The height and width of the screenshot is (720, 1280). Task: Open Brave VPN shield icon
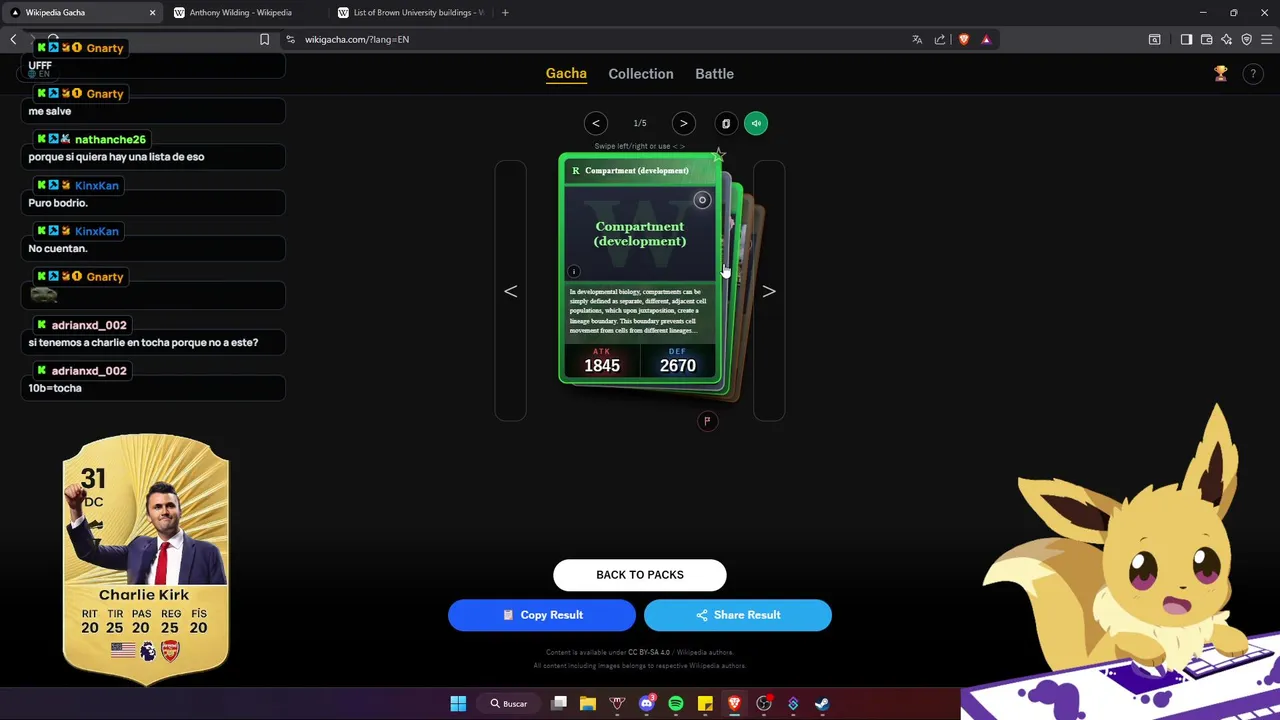pyautogui.click(x=1247, y=39)
